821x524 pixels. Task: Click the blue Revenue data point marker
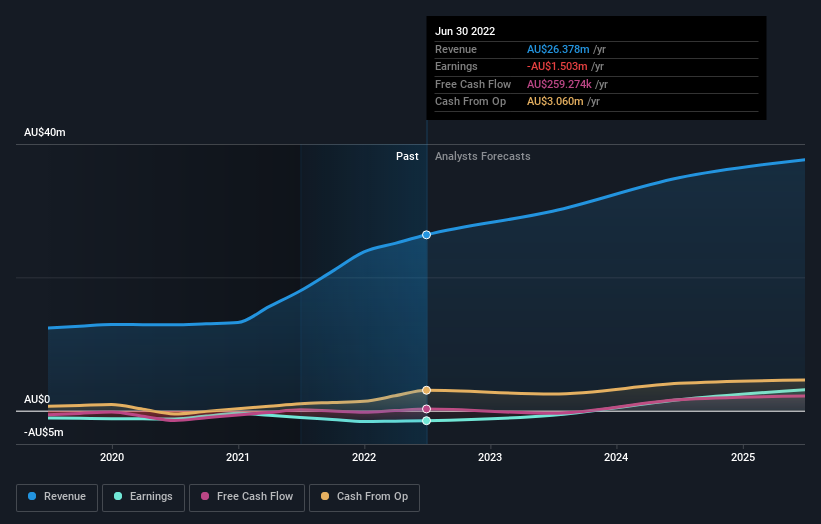pos(426,235)
